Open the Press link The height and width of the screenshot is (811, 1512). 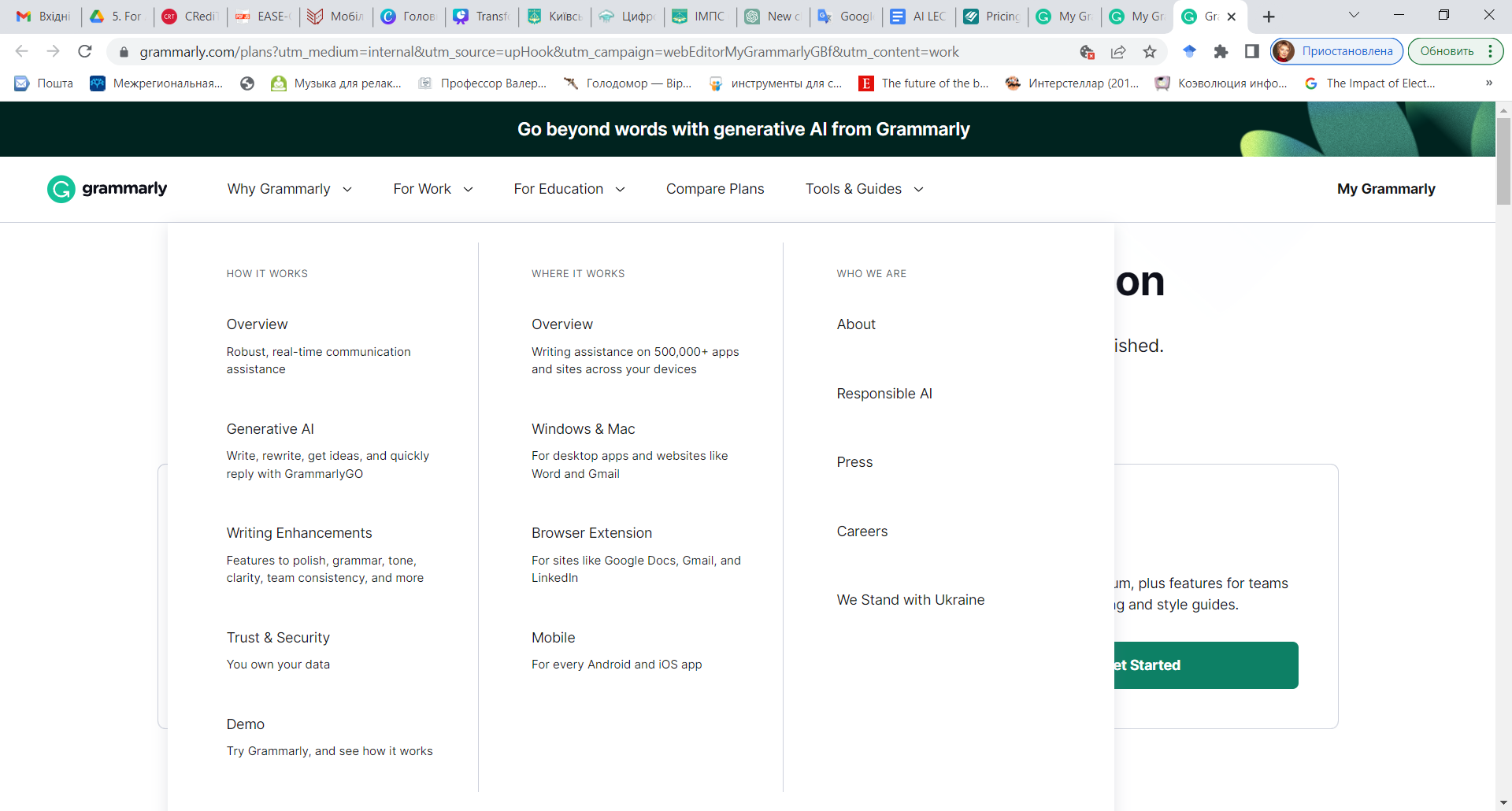854,462
